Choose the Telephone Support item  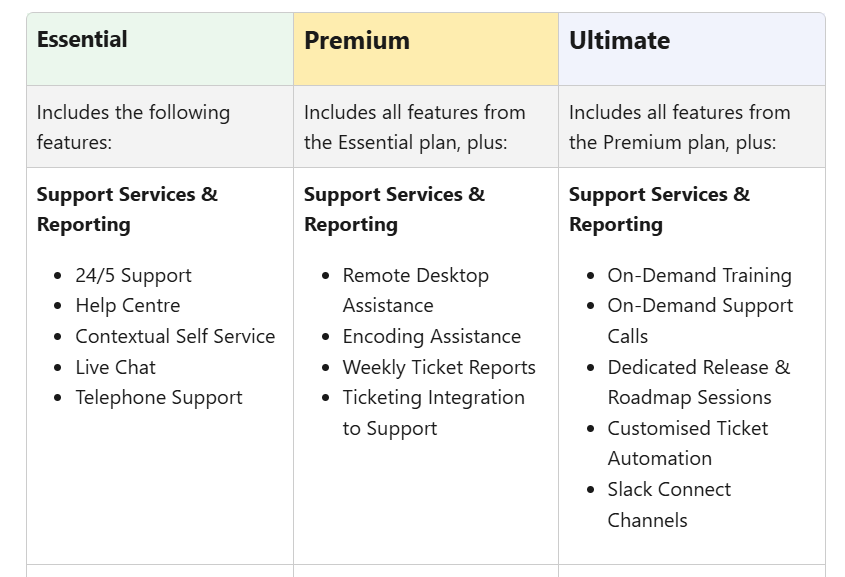[158, 397]
